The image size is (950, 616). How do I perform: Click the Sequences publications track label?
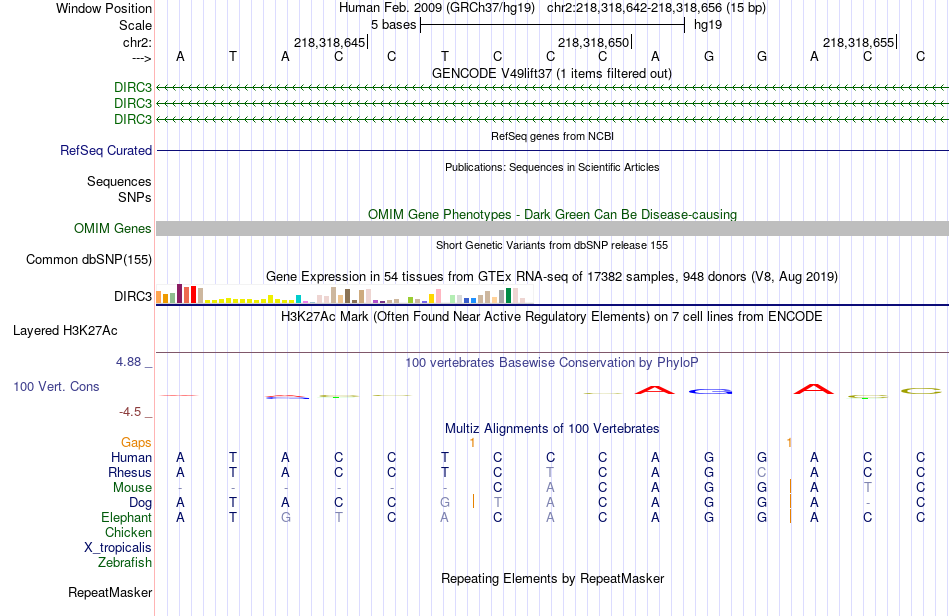click(119, 181)
